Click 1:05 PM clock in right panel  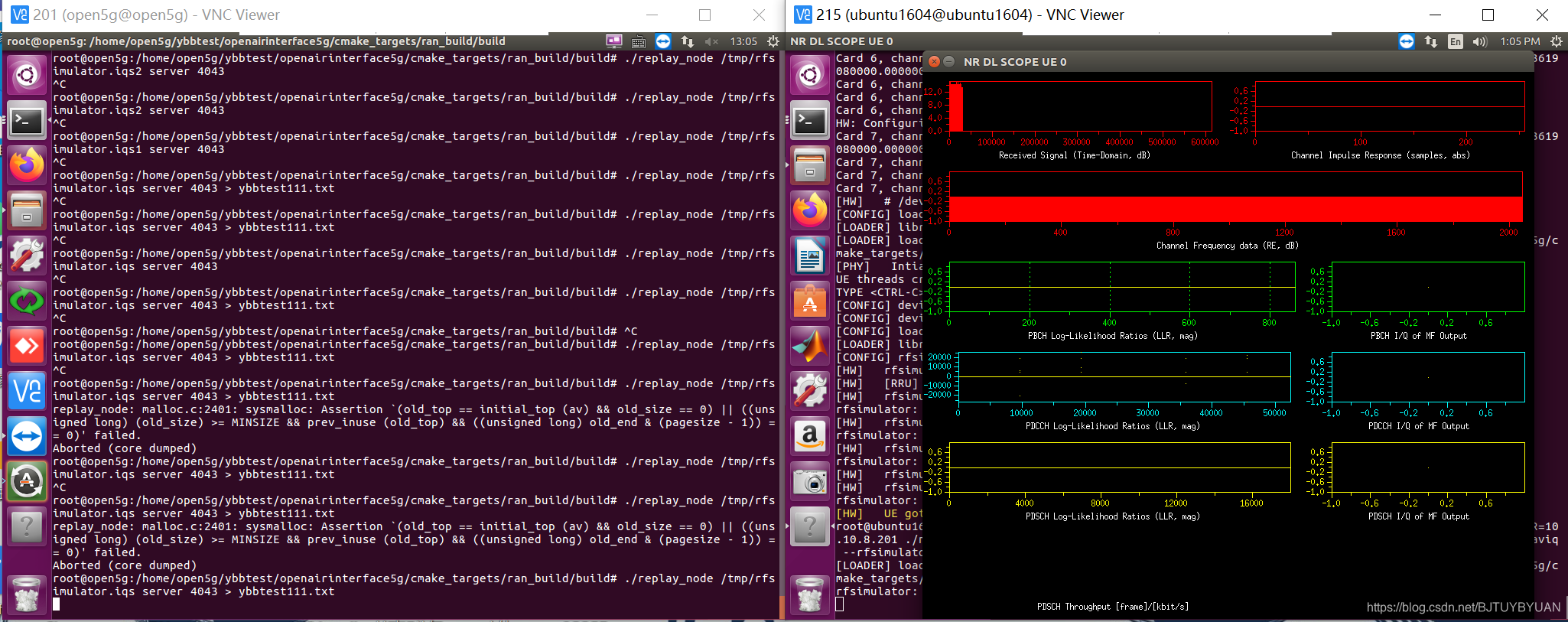click(x=1520, y=41)
